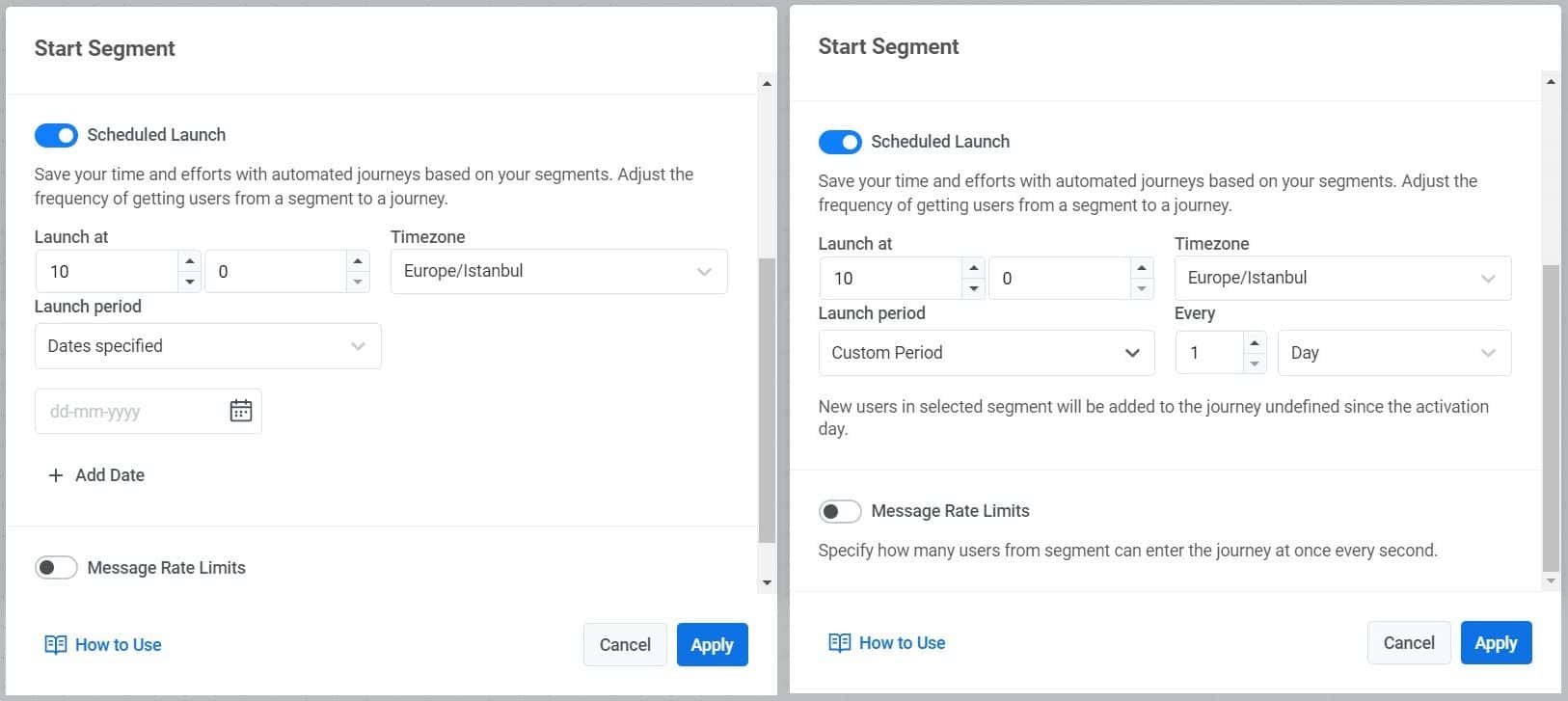Click the left dialog's scroll down arrow

click(767, 582)
